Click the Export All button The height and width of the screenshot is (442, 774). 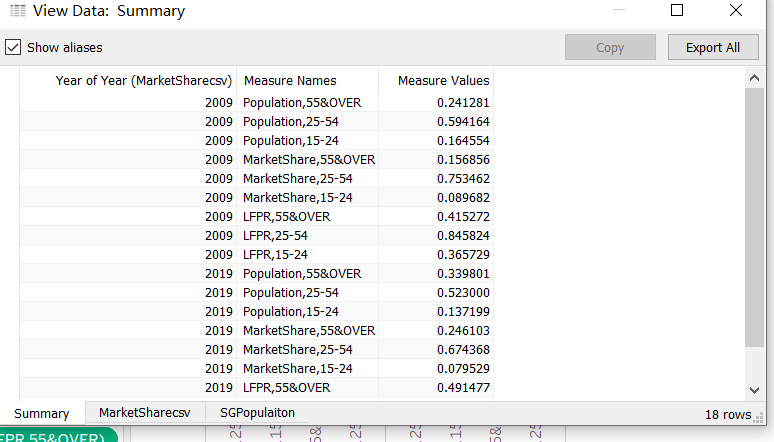(x=713, y=47)
